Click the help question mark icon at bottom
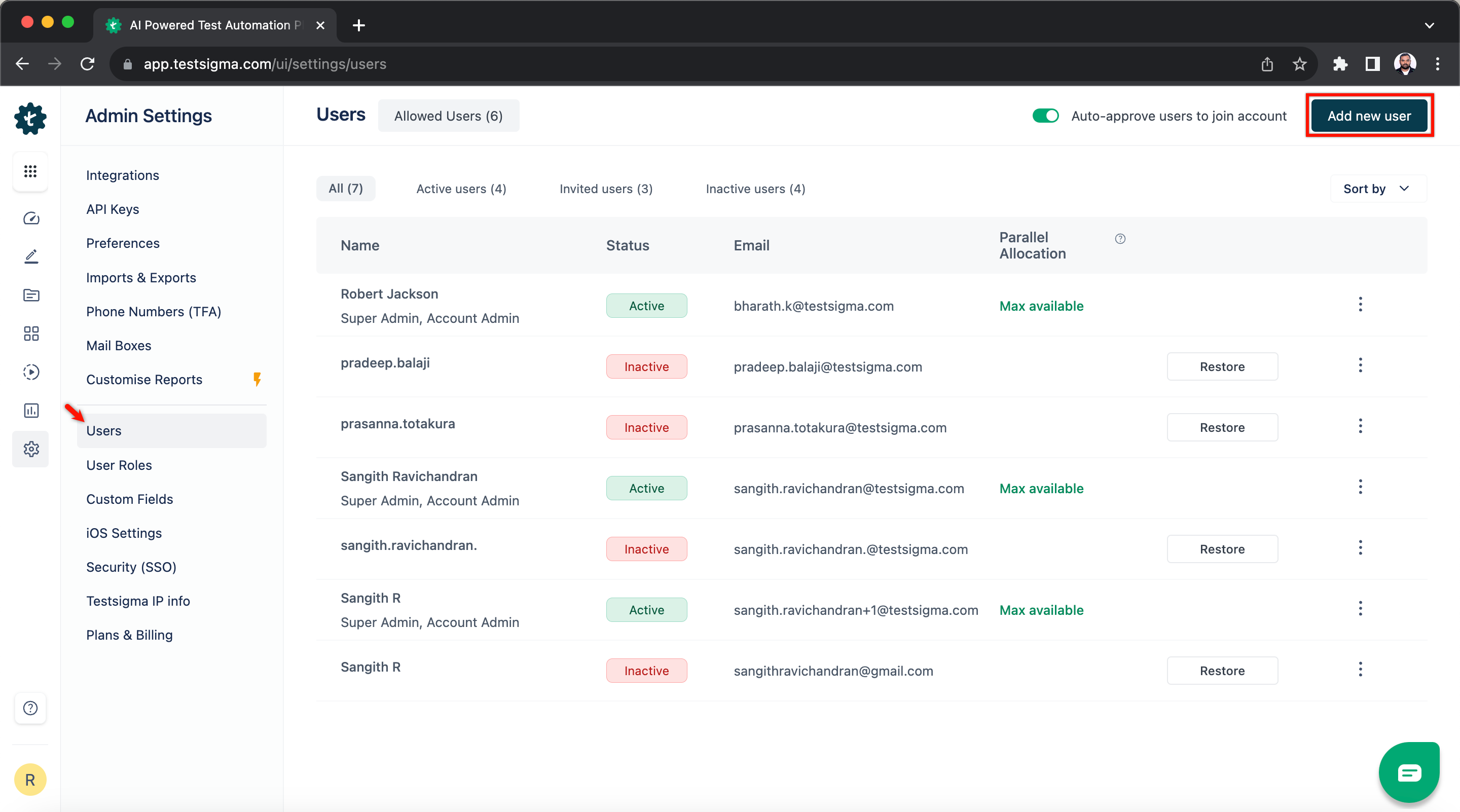The height and width of the screenshot is (812, 1460). pyautogui.click(x=30, y=707)
